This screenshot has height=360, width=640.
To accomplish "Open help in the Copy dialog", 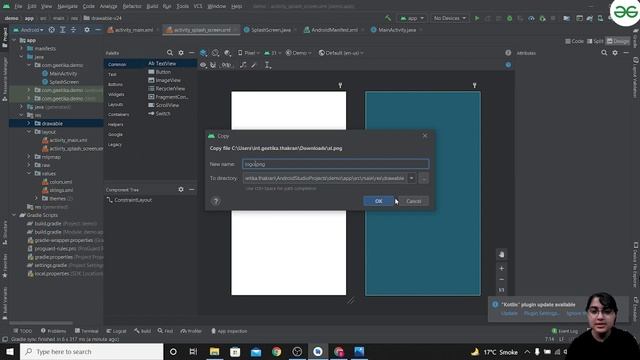I will 216,201.
